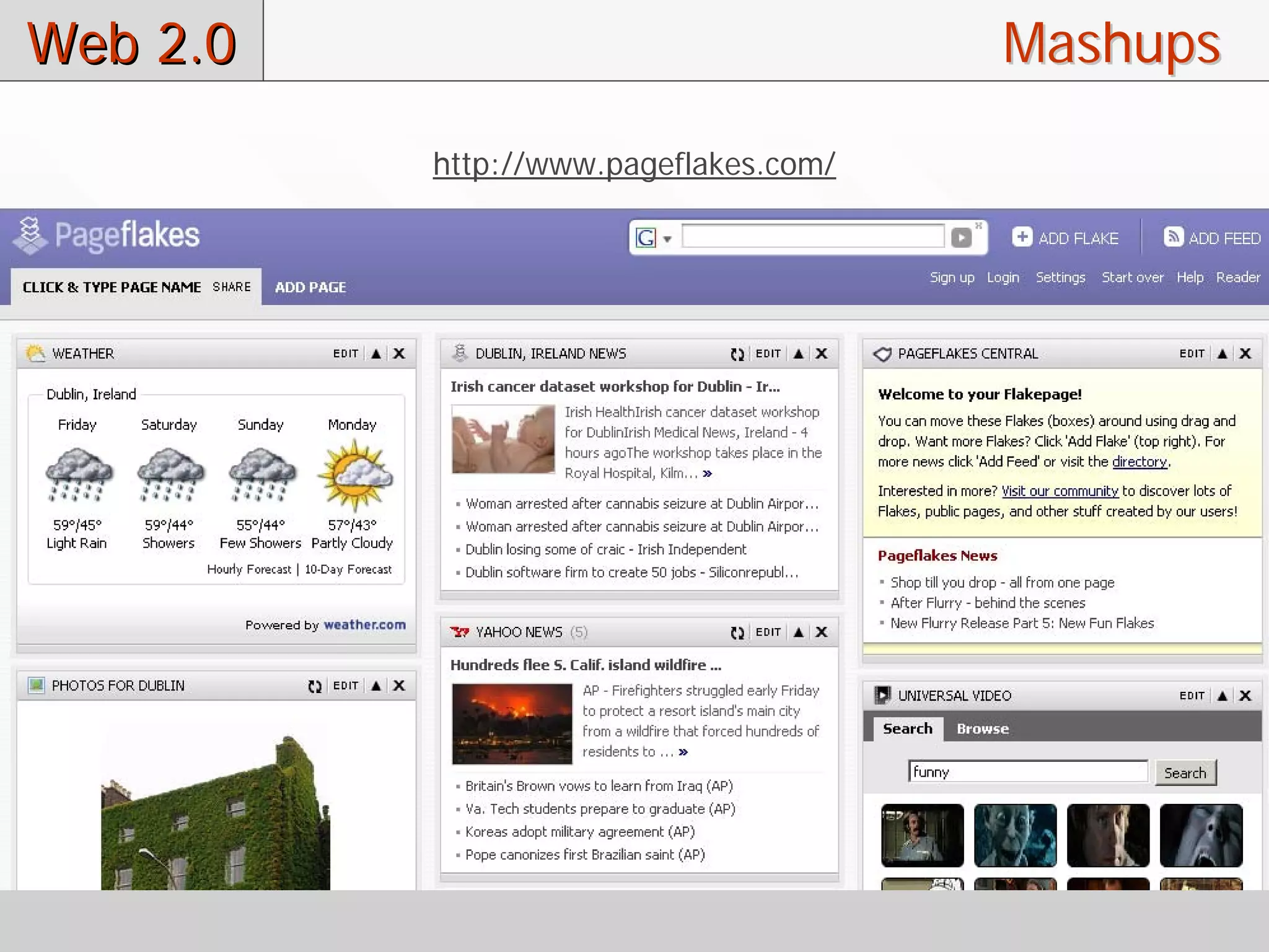Refresh the Photos for Dublin flake
The height and width of the screenshot is (952, 1269).
click(315, 686)
